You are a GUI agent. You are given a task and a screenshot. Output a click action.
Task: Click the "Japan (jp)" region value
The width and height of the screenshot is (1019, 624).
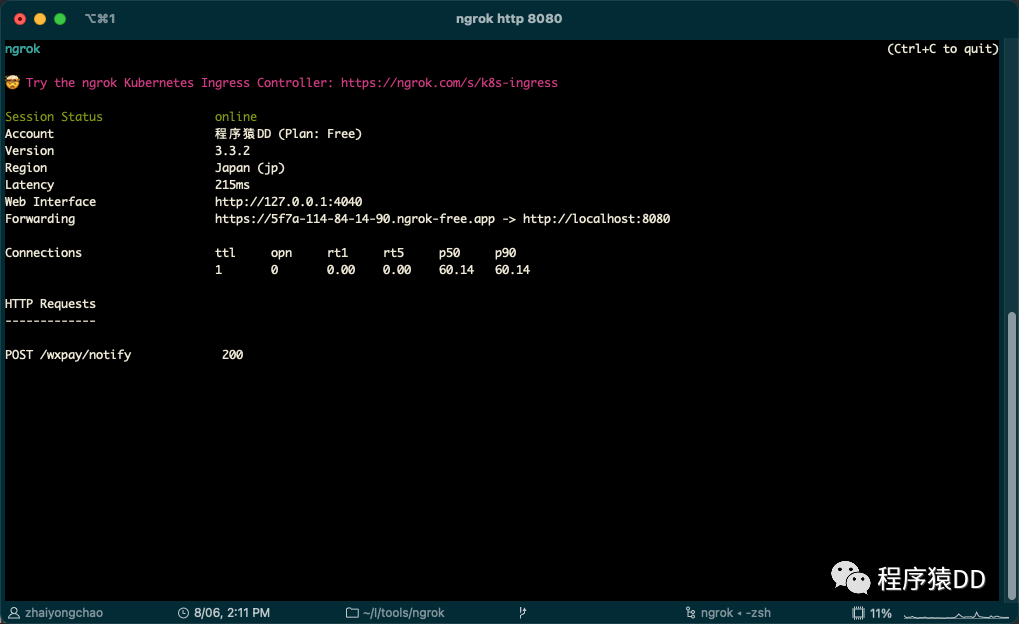click(x=250, y=168)
